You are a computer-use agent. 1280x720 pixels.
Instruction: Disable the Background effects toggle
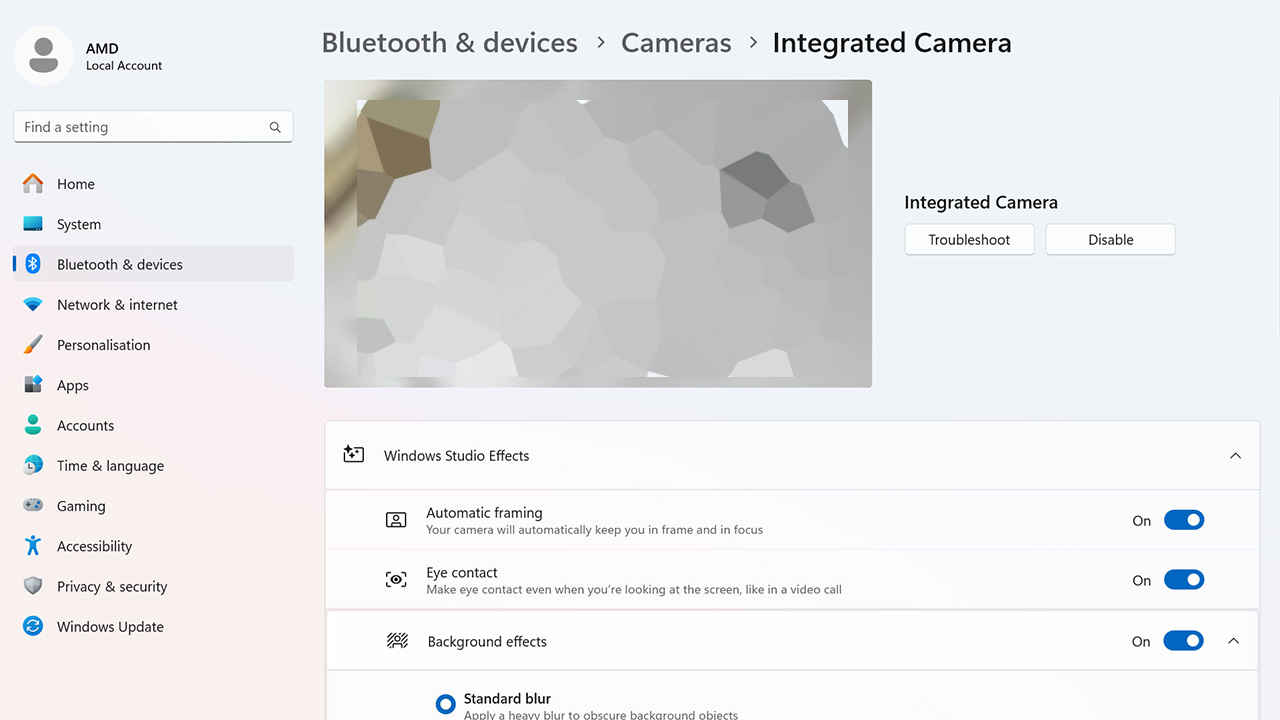[x=1183, y=641]
